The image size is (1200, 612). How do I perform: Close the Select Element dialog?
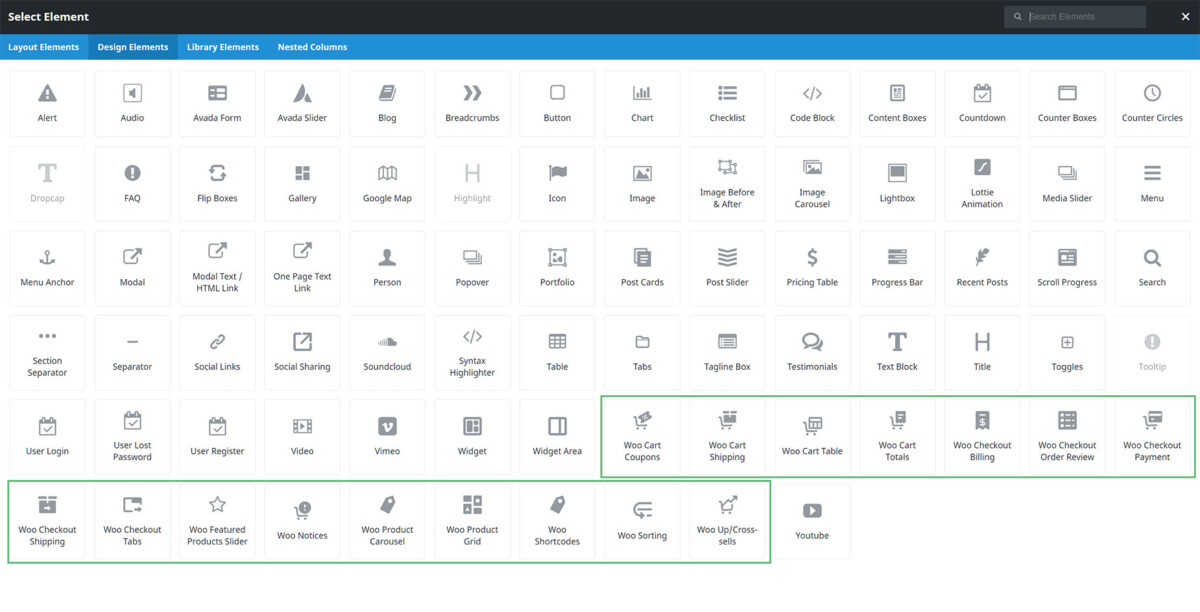1184,16
